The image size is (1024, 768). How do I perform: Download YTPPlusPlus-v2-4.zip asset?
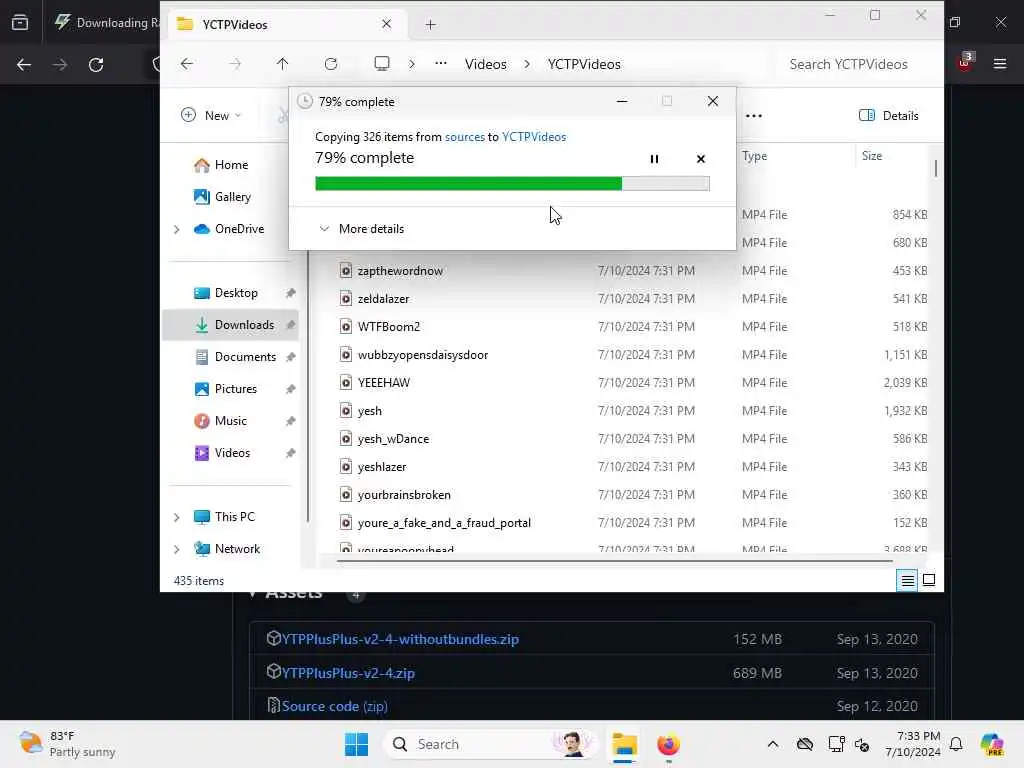point(348,673)
